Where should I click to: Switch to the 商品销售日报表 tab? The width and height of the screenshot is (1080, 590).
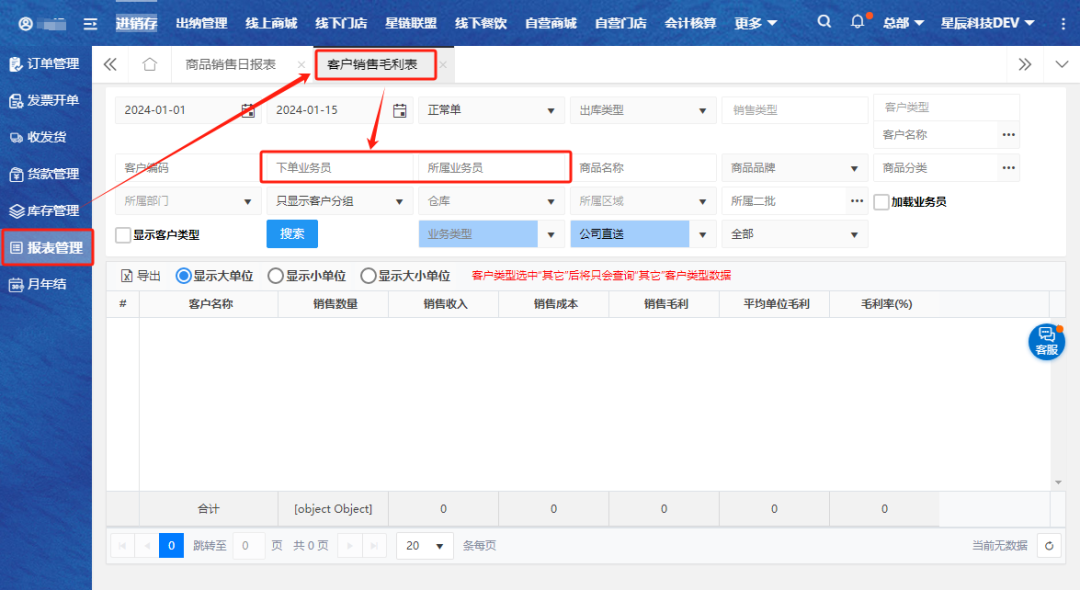pos(231,64)
